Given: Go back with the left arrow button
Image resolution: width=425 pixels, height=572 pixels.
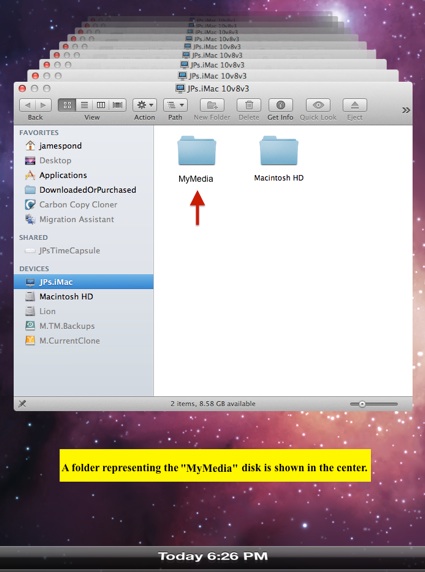Looking at the screenshot, I should click(27, 105).
